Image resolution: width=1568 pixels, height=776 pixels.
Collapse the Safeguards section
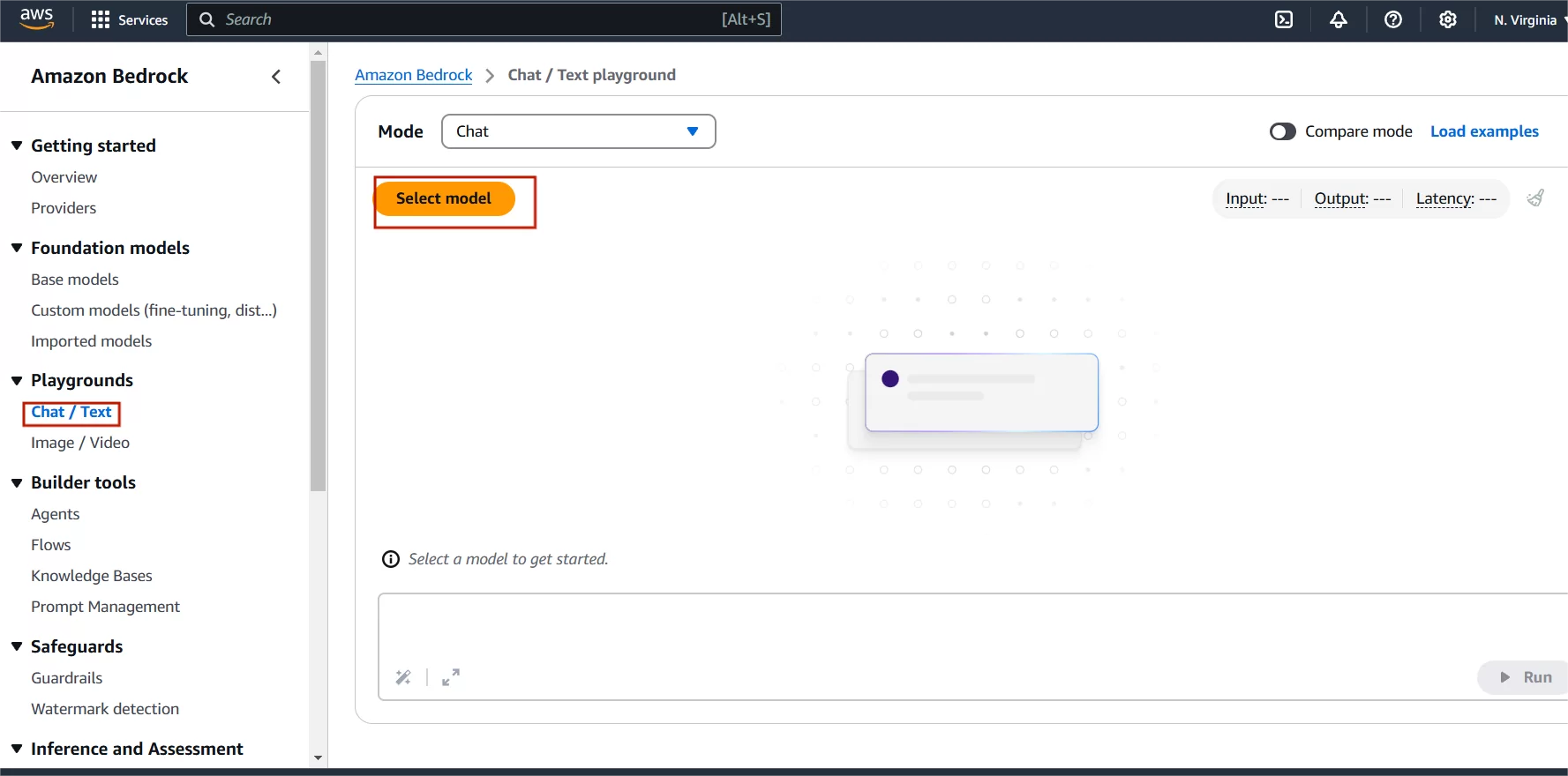pyautogui.click(x=17, y=646)
